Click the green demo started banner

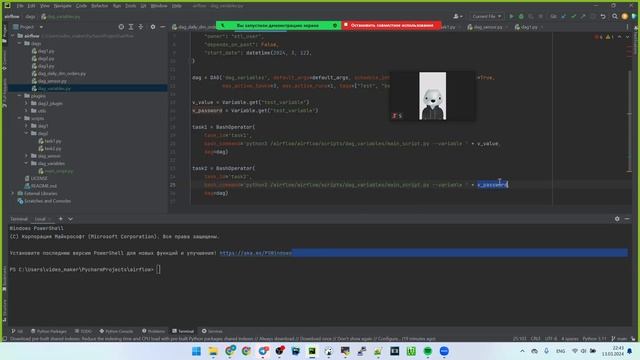278,25
